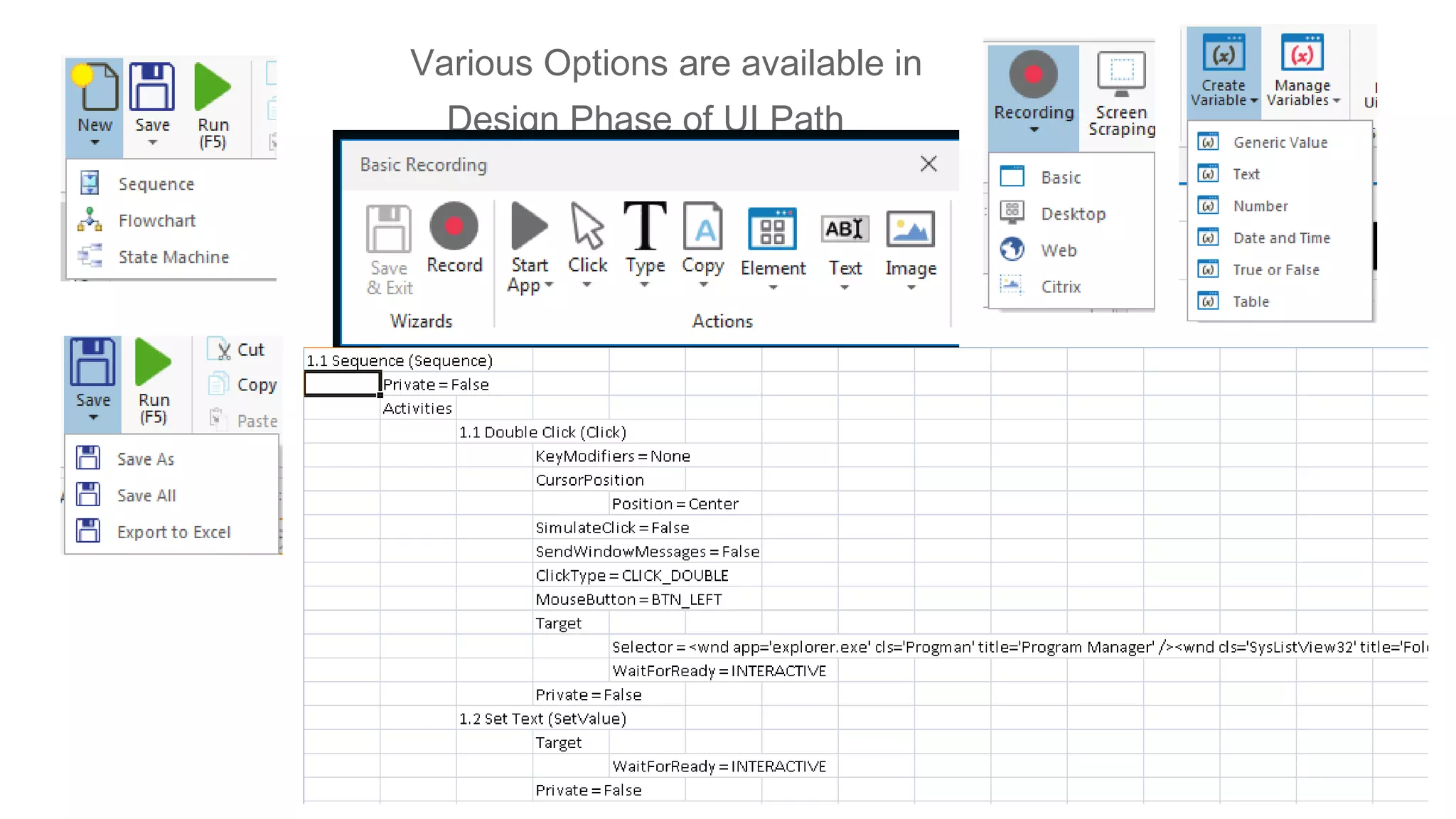
Task: Select Flowchart from the New menu
Action: pyautogui.click(x=156, y=220)
